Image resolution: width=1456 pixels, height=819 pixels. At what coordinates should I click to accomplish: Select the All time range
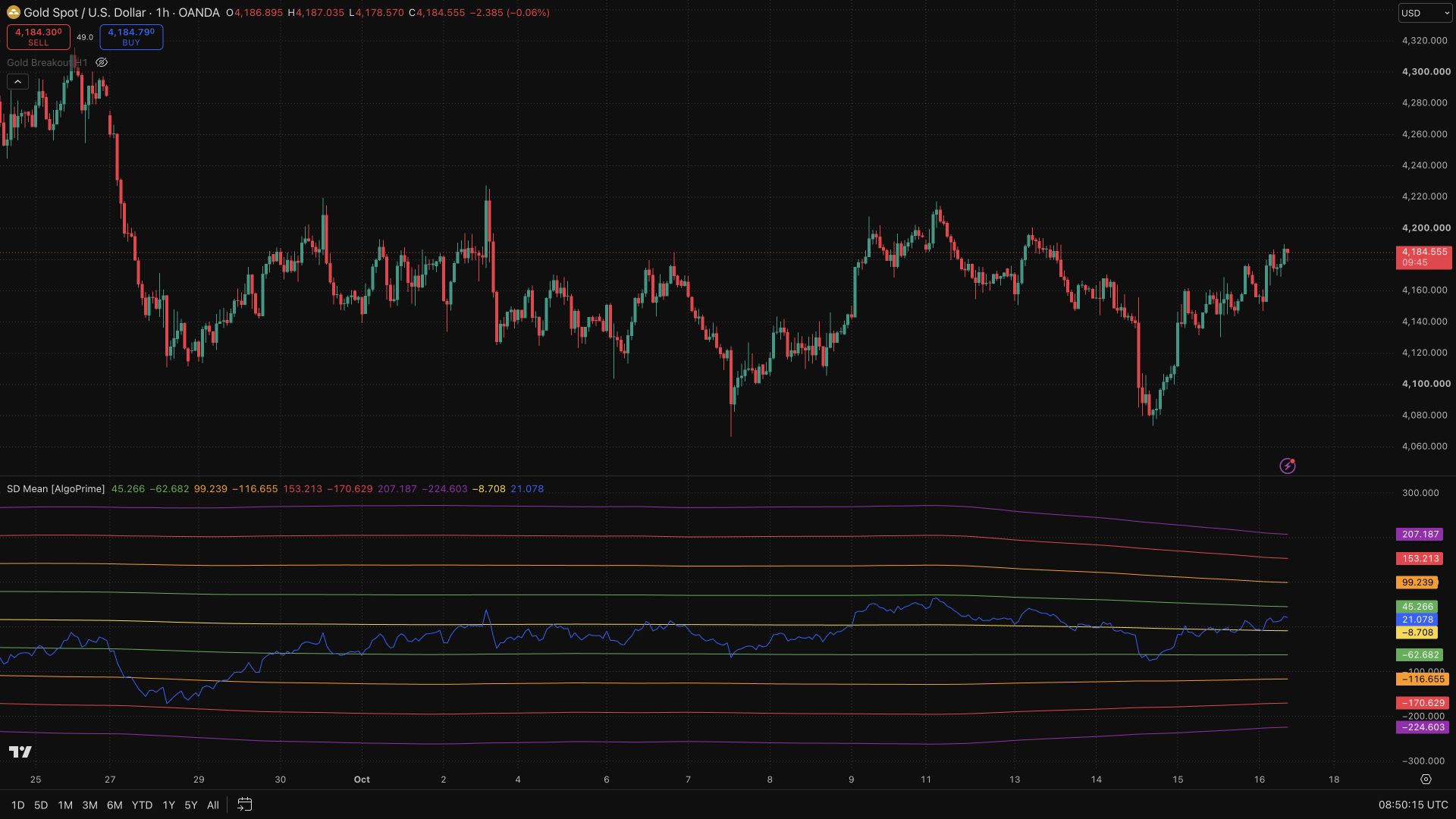pyautogui.click(x=213, y=805)
